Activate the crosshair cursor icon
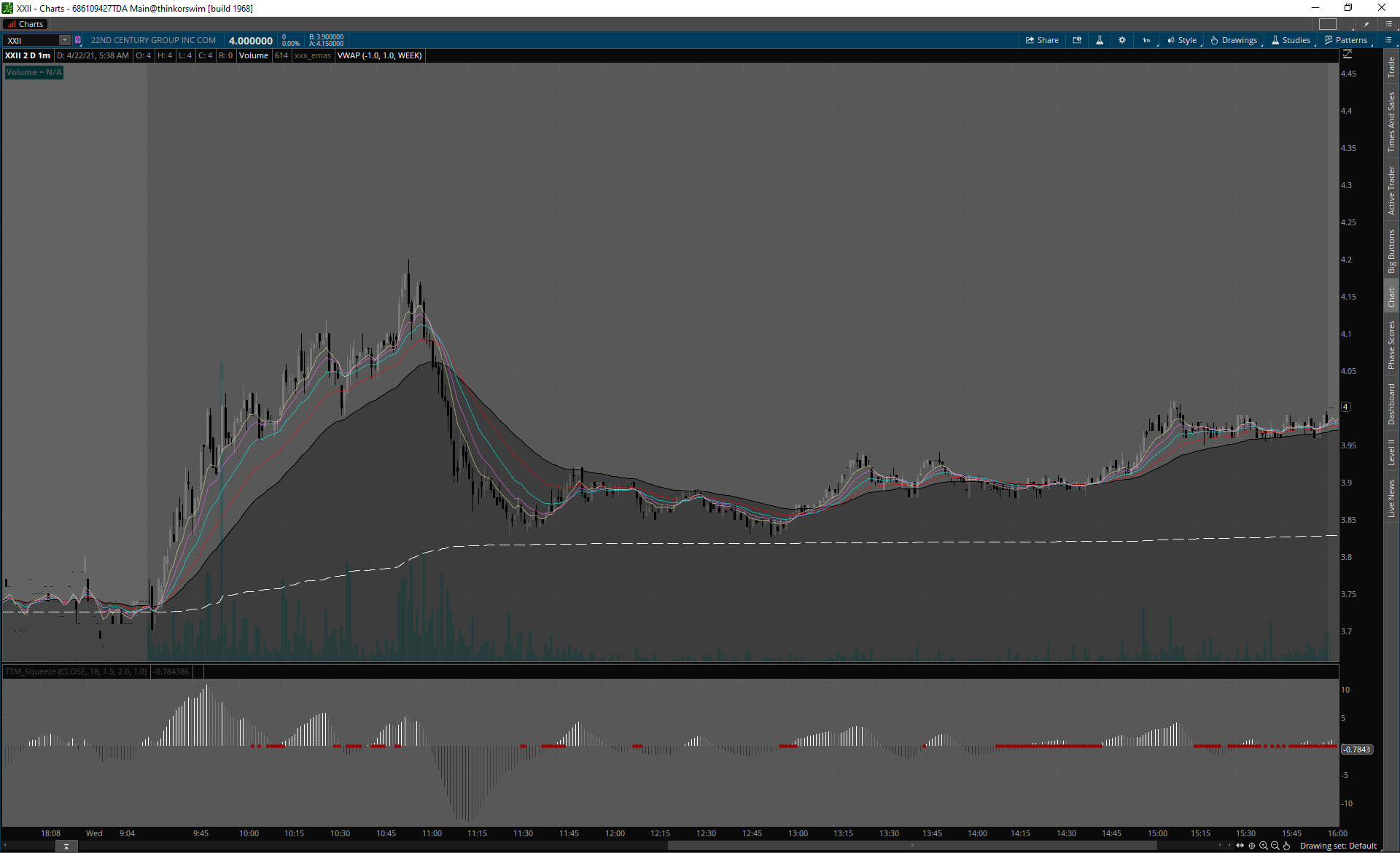 (1252, 846)
